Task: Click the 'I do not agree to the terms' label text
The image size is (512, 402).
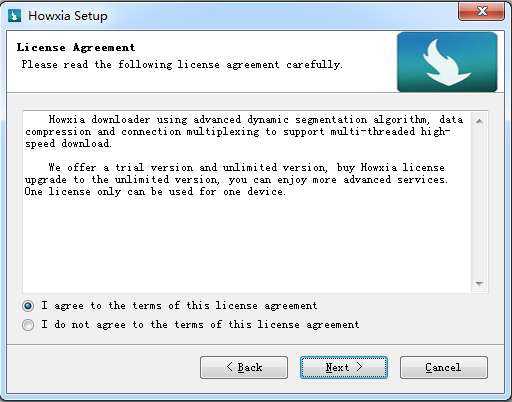Action: (200, 325)
